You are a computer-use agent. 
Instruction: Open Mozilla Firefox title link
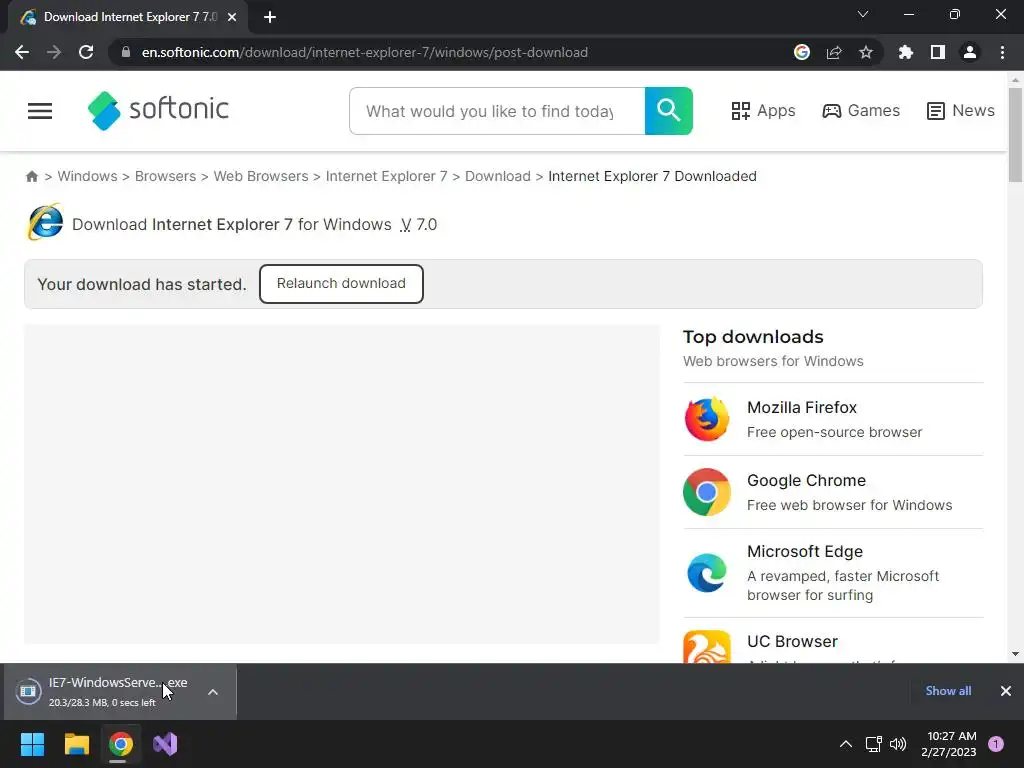pos(802,408)
